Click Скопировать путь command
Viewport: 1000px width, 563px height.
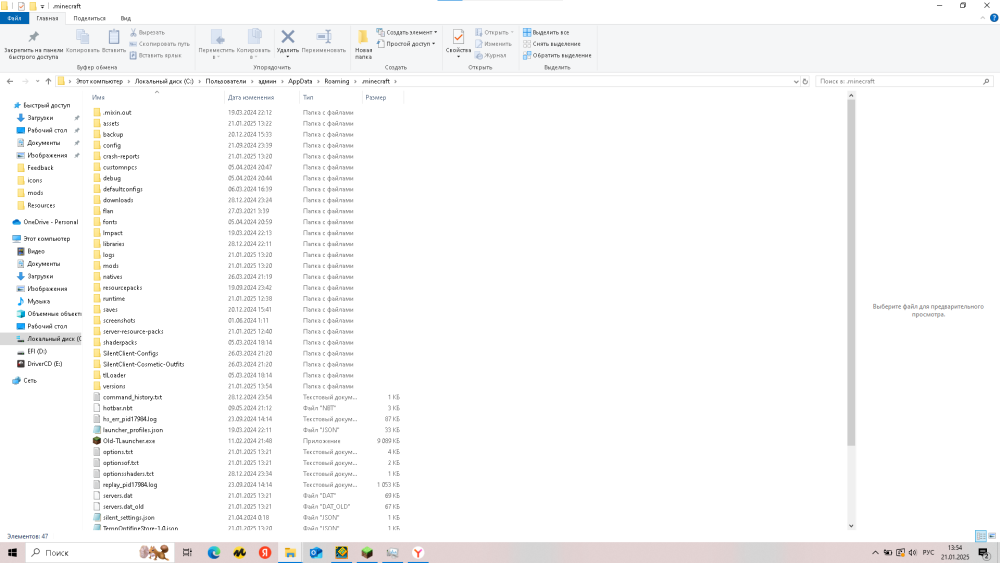tap(159, 44)
